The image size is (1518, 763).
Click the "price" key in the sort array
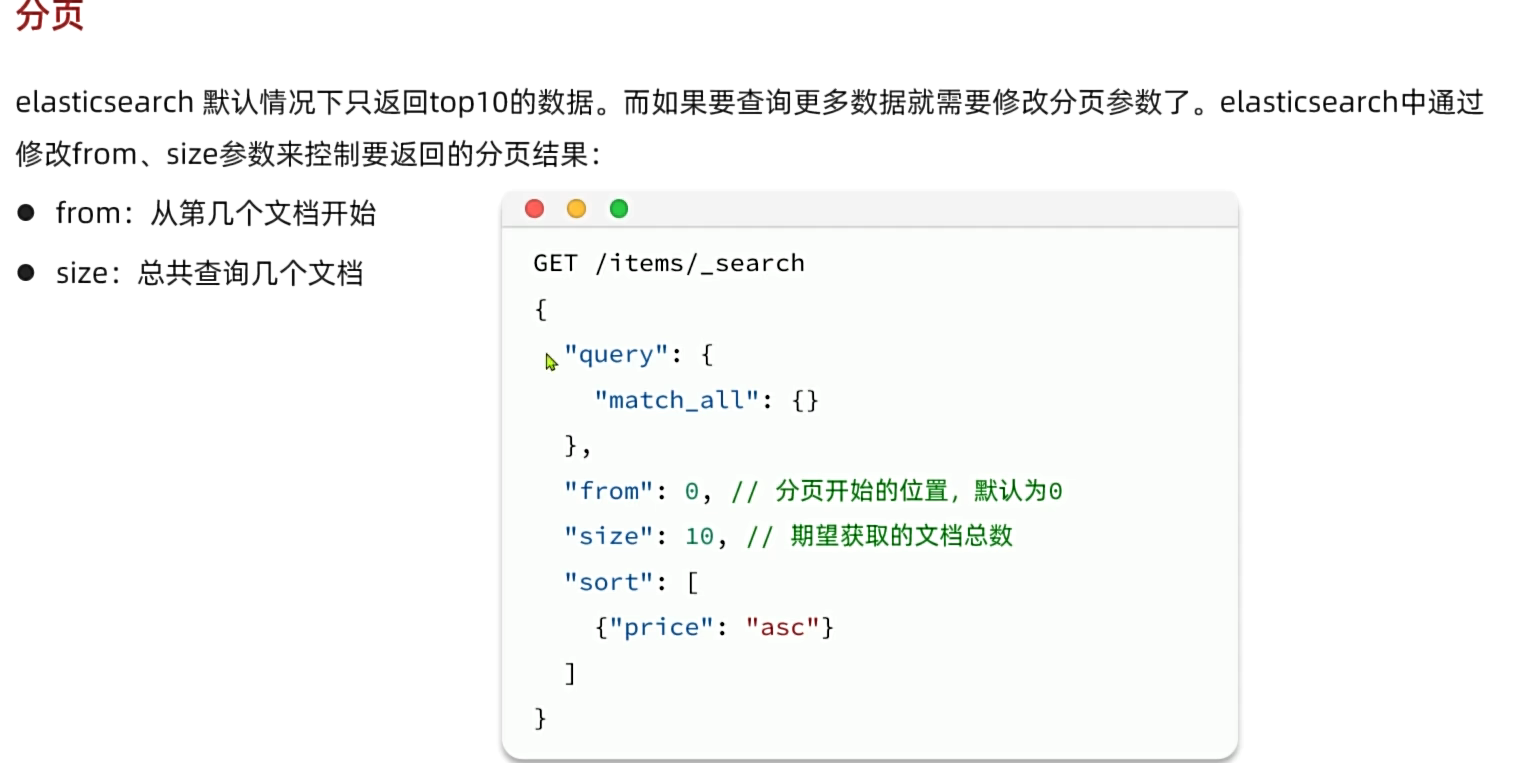661,628
